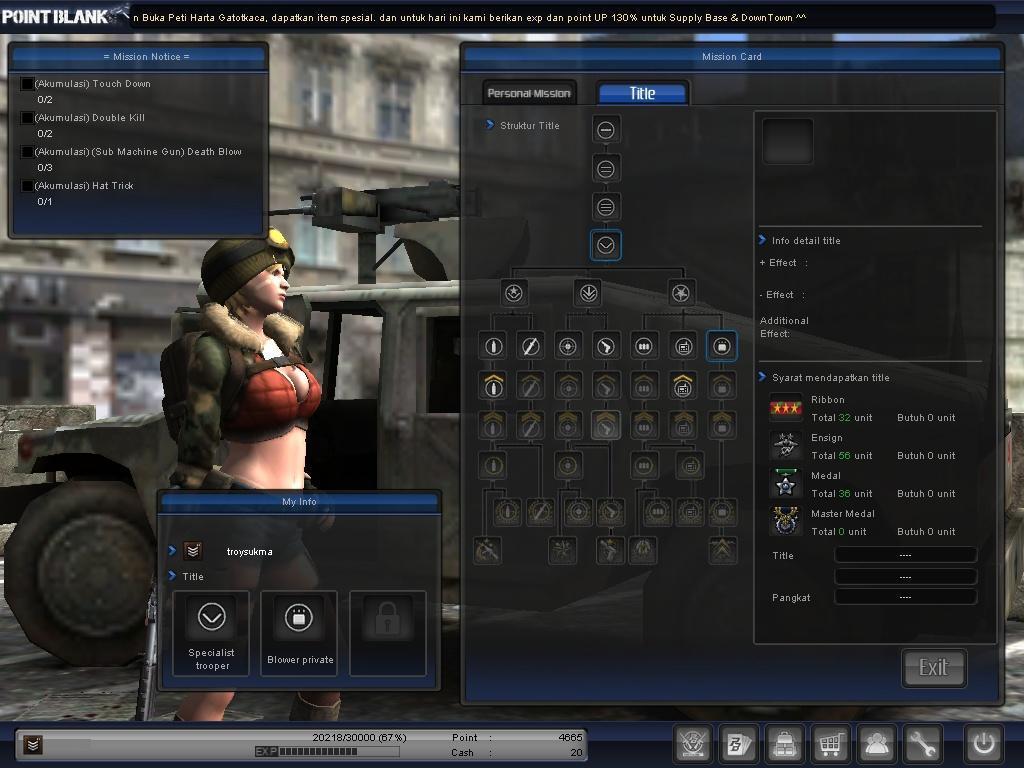Select the single-bar title icon atop the tree
The image size is (1024, 768).
pyautogui.click(x=606, y=130)
